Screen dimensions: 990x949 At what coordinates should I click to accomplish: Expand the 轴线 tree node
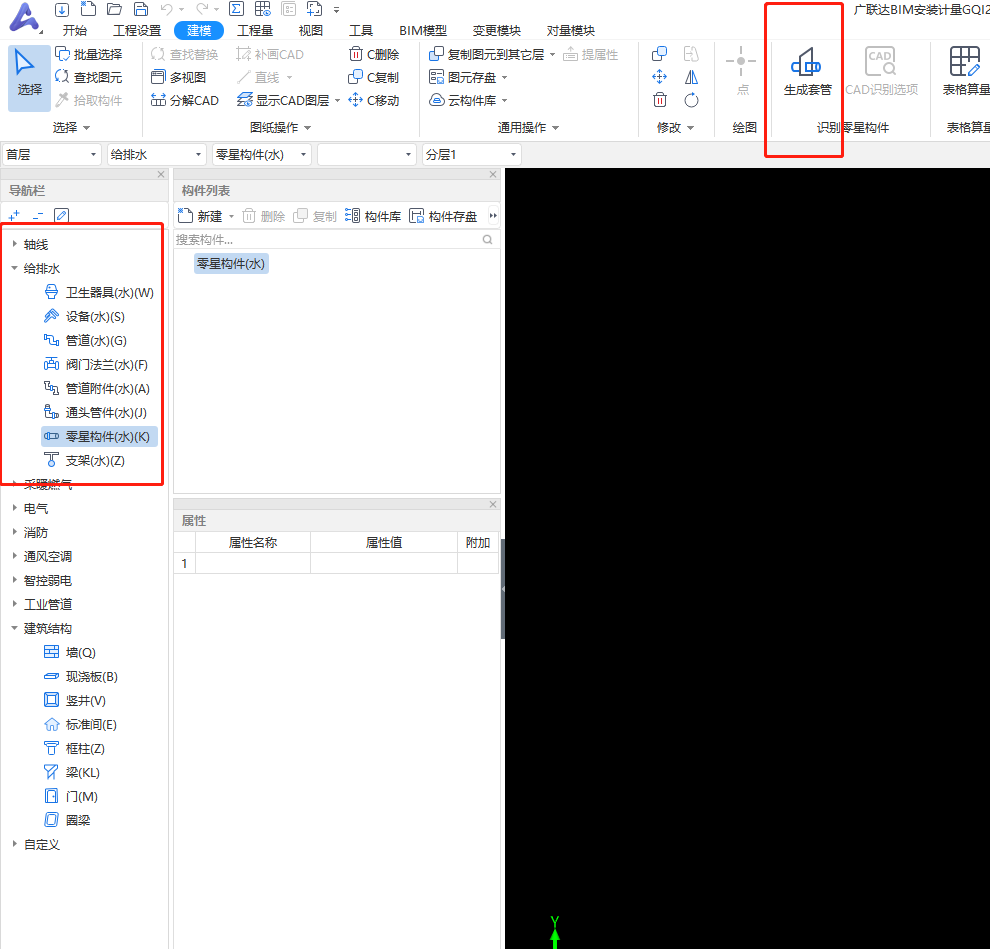[15, 243]
